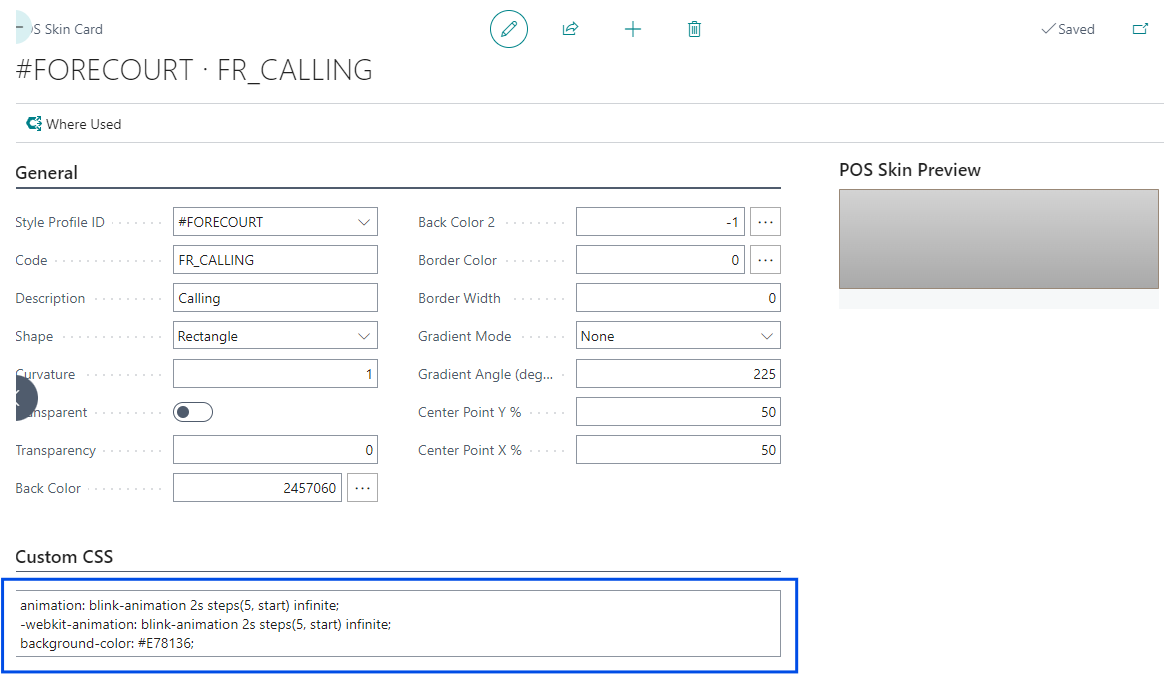Collapse the General section header
The height and width of the screenshot is (676, 1164).
coord(46,172)
